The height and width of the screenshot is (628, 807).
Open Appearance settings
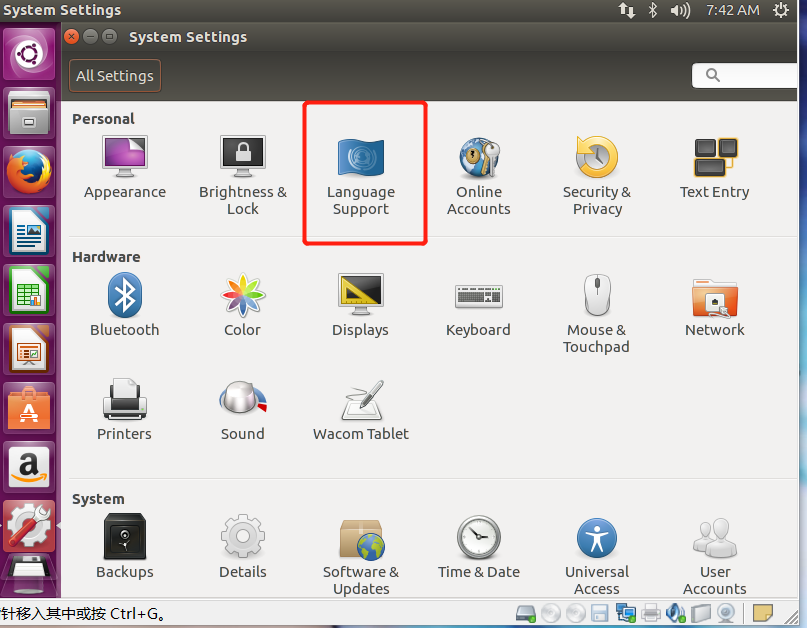coord(125,168)
